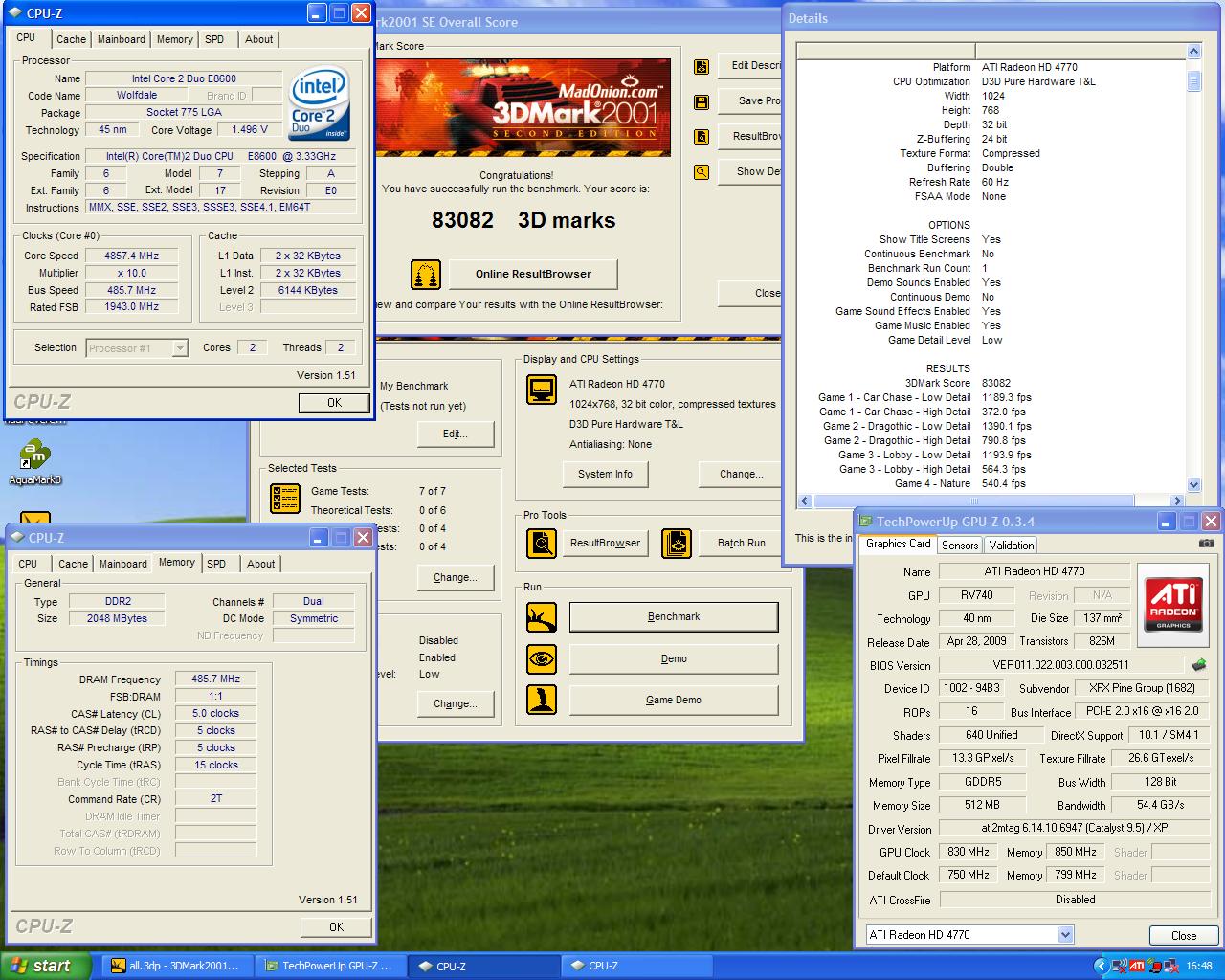Viewport: 1225px width, 980px height.
Task: Click the GPU-Z screenshot camera icon
Action: pos(1206,544)
